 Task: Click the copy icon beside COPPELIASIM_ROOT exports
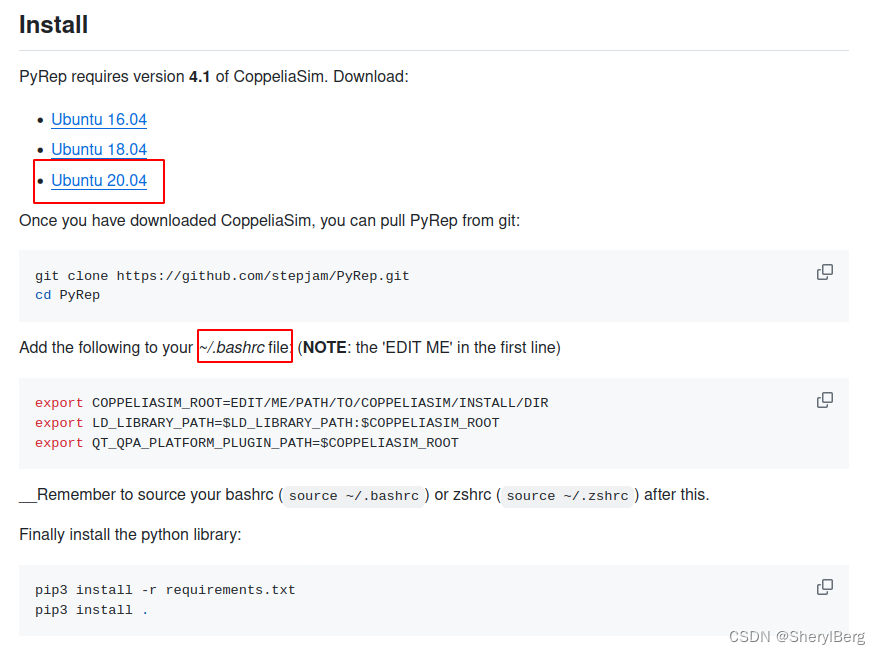pyautogui.click(x=825, y=399)
